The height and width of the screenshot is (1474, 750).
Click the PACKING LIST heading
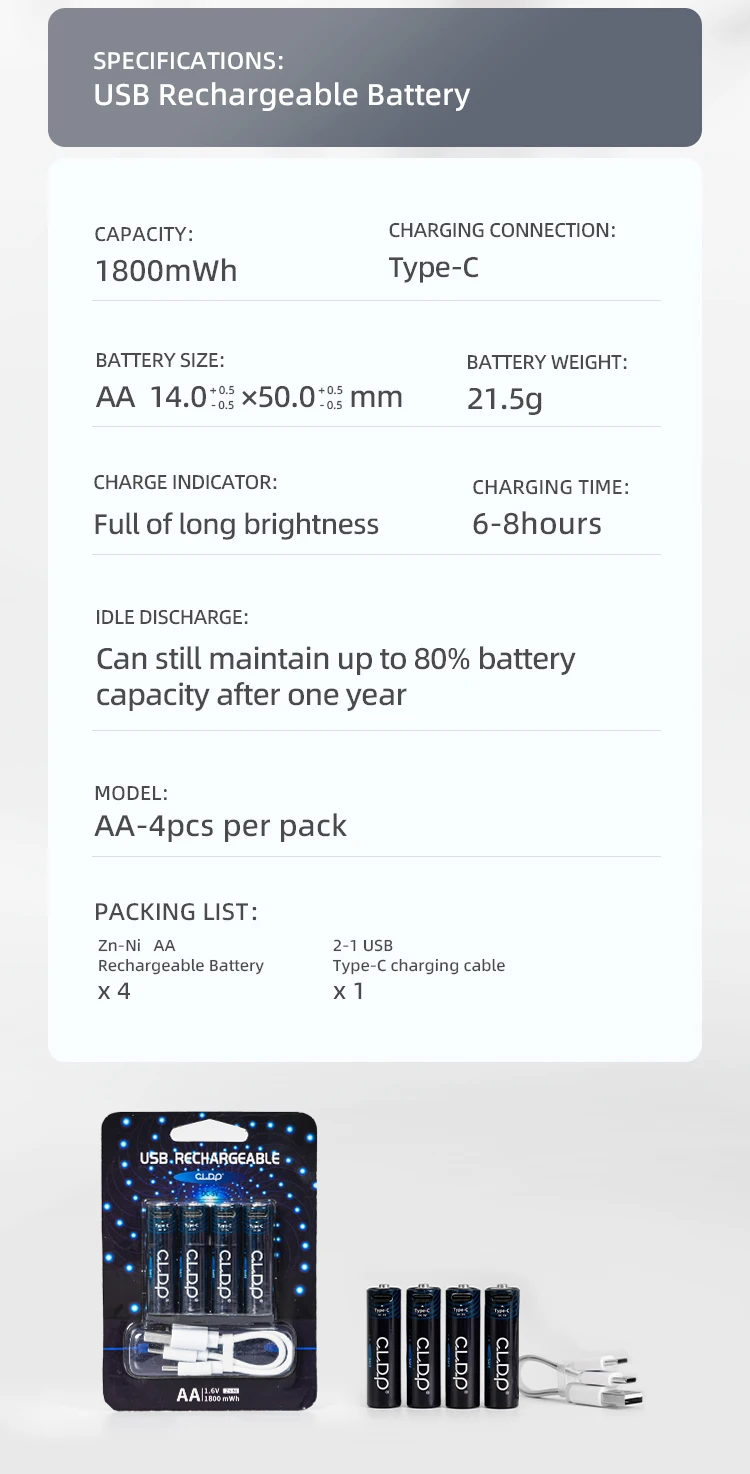point(175,912)
